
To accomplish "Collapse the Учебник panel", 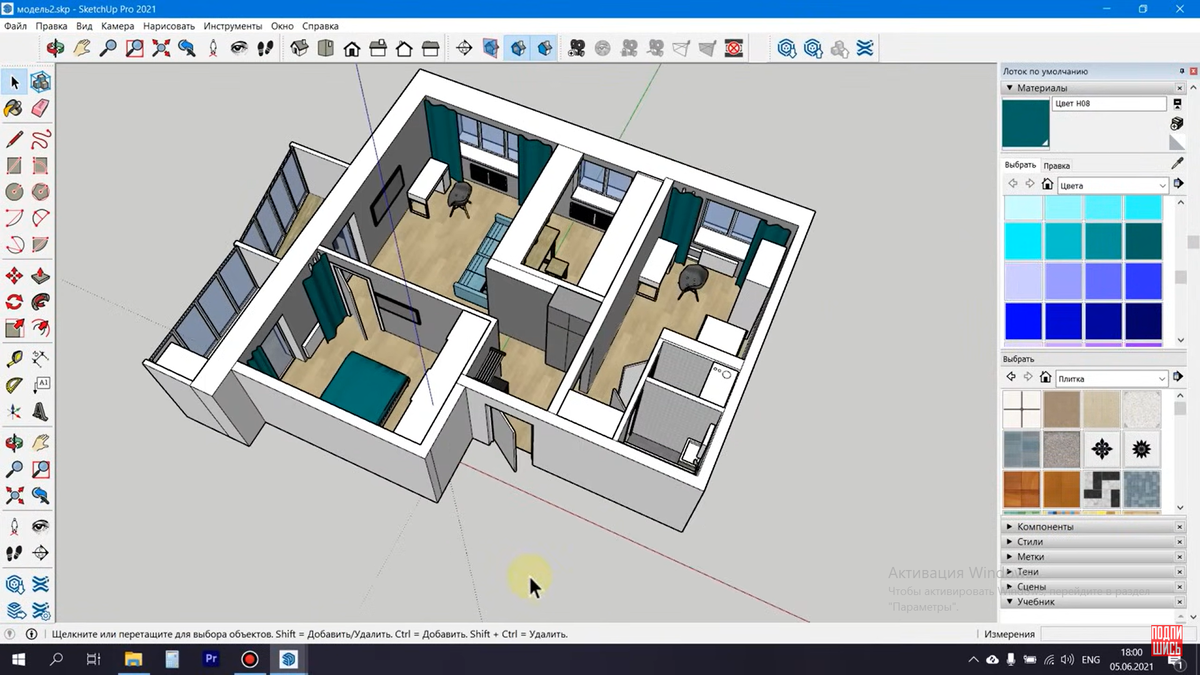I will (1010, 601).
